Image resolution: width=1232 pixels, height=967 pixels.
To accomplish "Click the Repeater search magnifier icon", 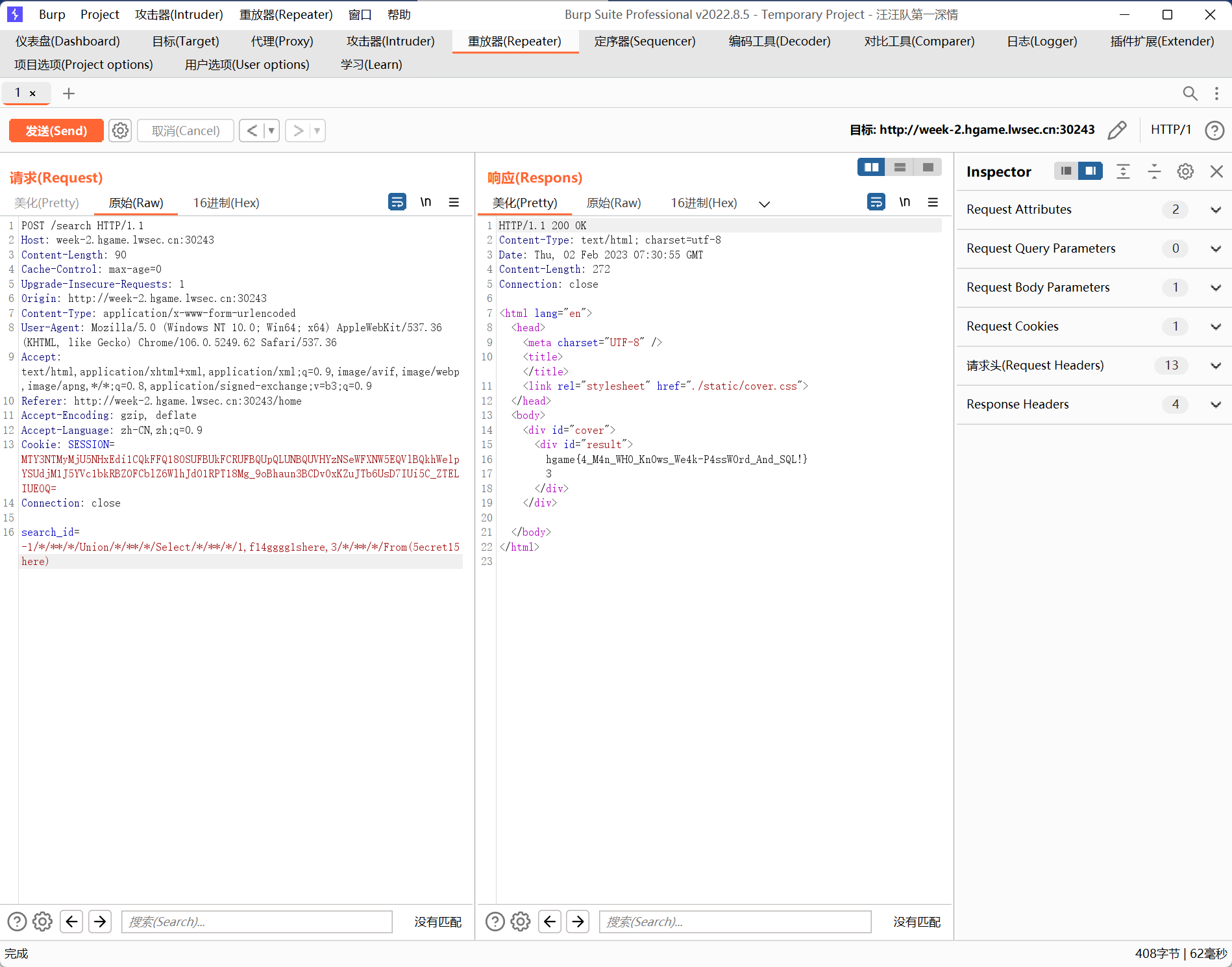I will (x=1190, y=94).
